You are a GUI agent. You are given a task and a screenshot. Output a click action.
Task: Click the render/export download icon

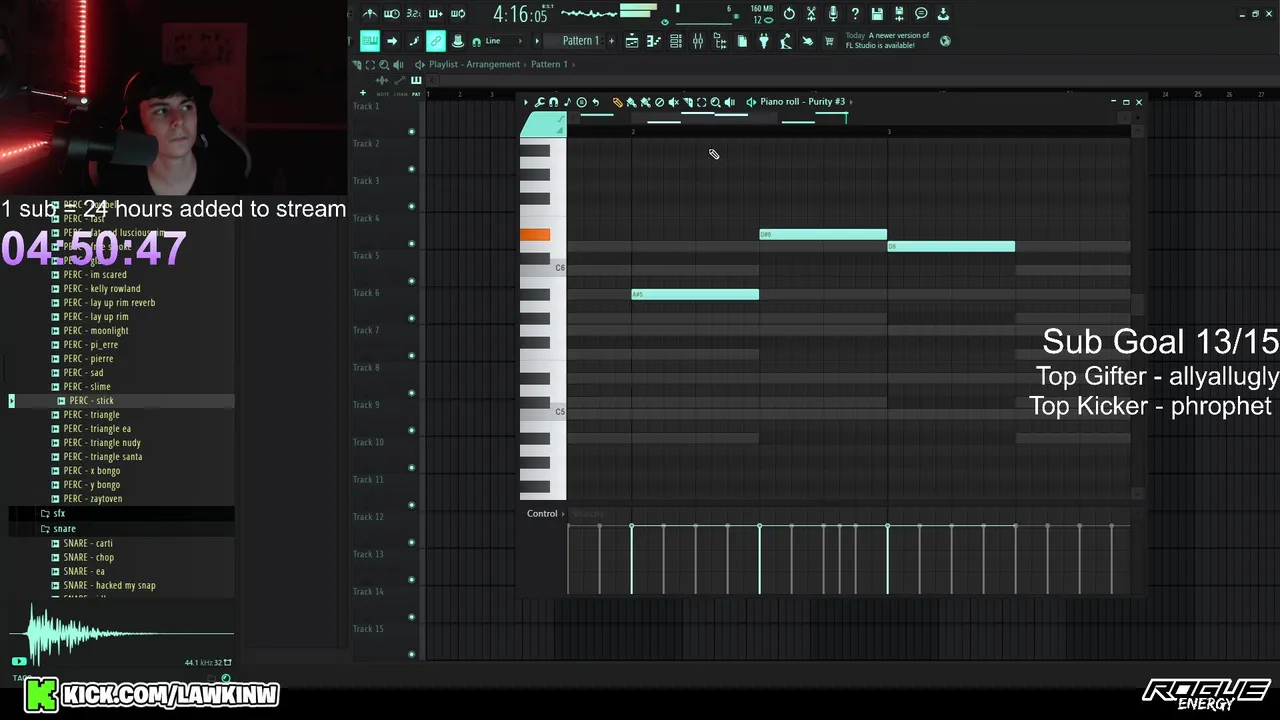pyautogui.click(x=943, y=14)
